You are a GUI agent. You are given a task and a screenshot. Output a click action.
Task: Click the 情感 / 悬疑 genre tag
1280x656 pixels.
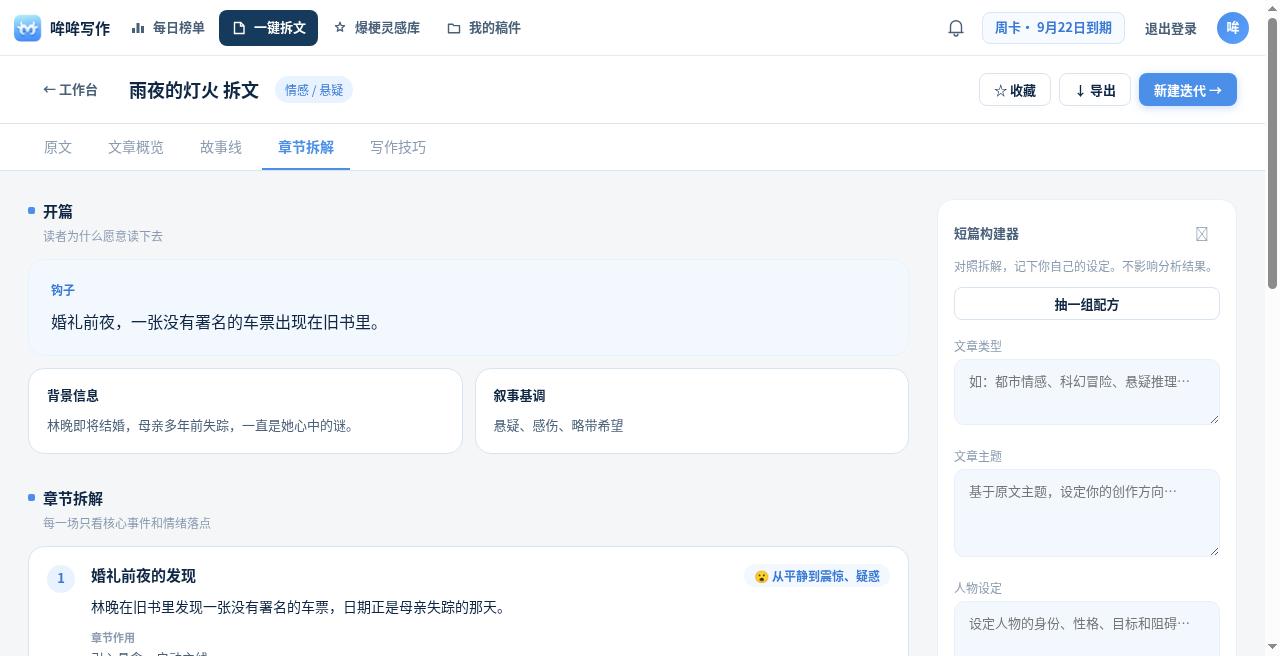coord(314,90)
